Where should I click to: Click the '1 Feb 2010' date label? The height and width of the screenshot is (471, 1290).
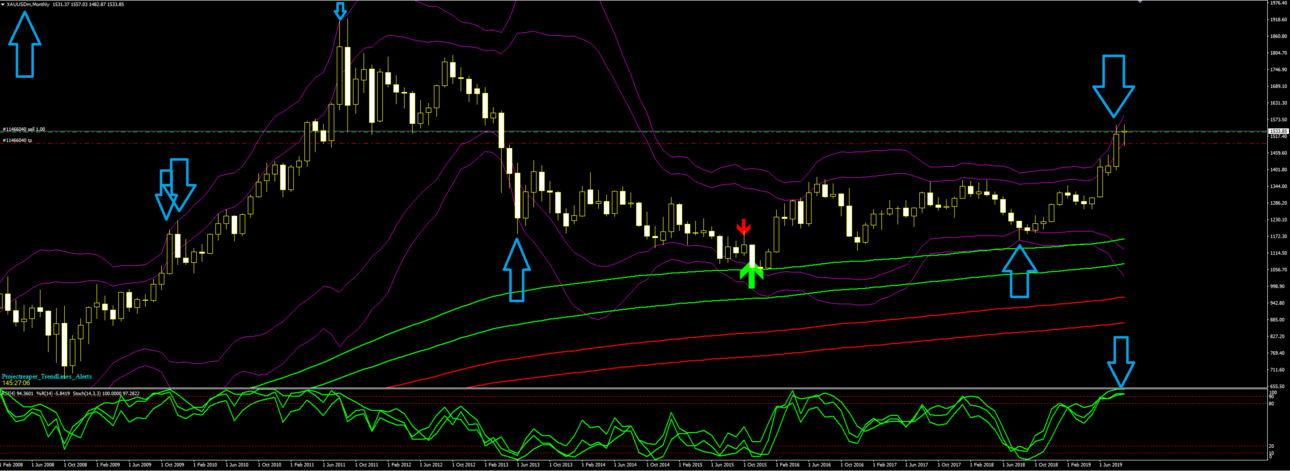click(x=205, y=464)
